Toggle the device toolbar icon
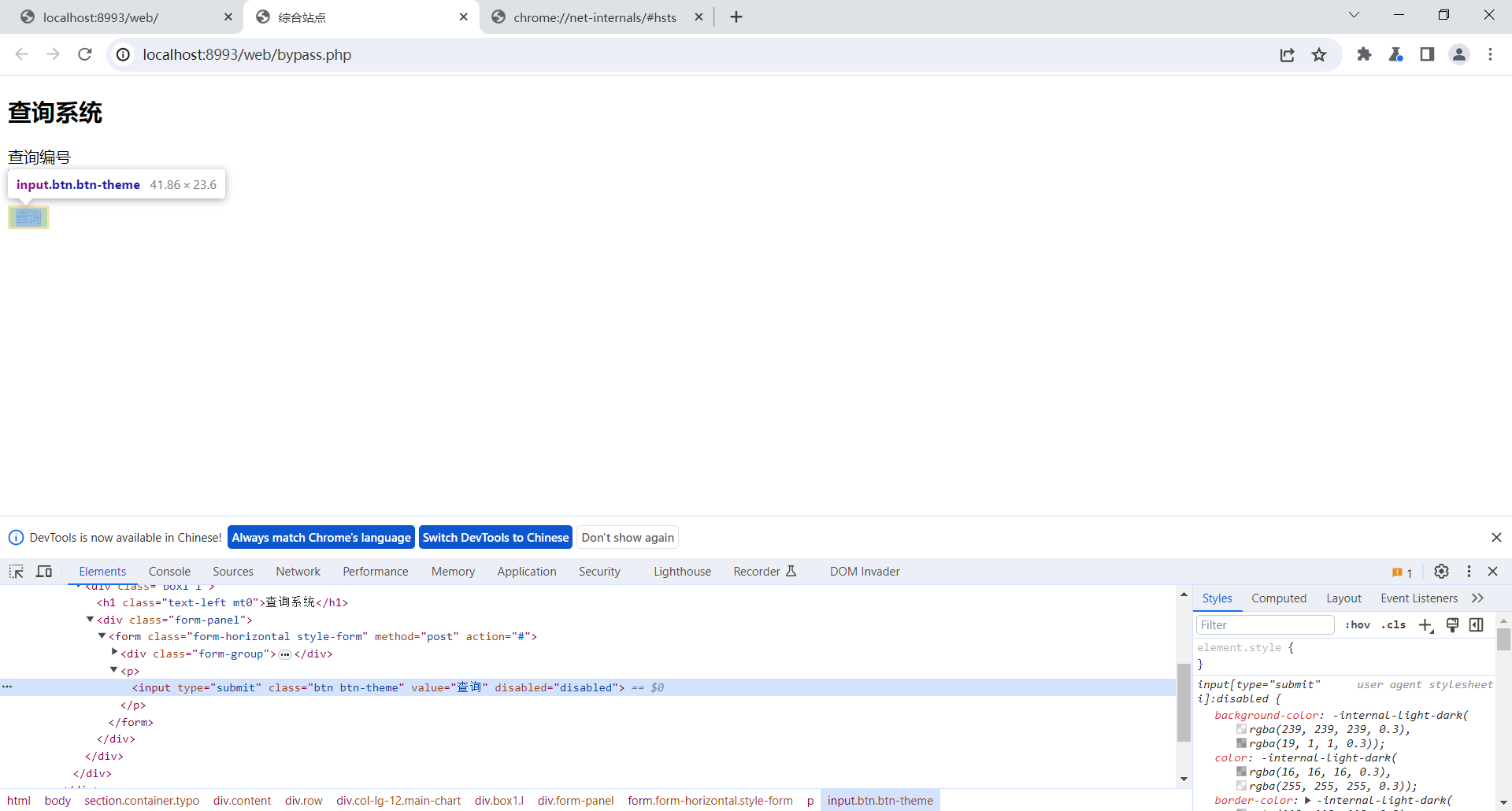Image resolution: width=1512 pixels, height=811 pixels. (x=44, y=572)
